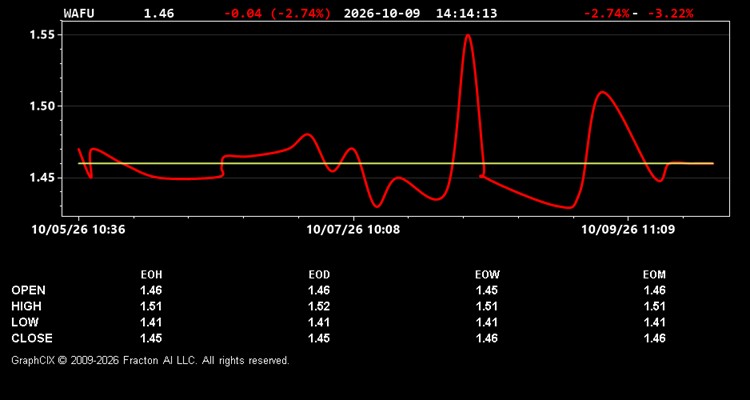Select the EOW LOW value 1.41
The height and width of the screenshot is (400, 750).
point(487,322)
